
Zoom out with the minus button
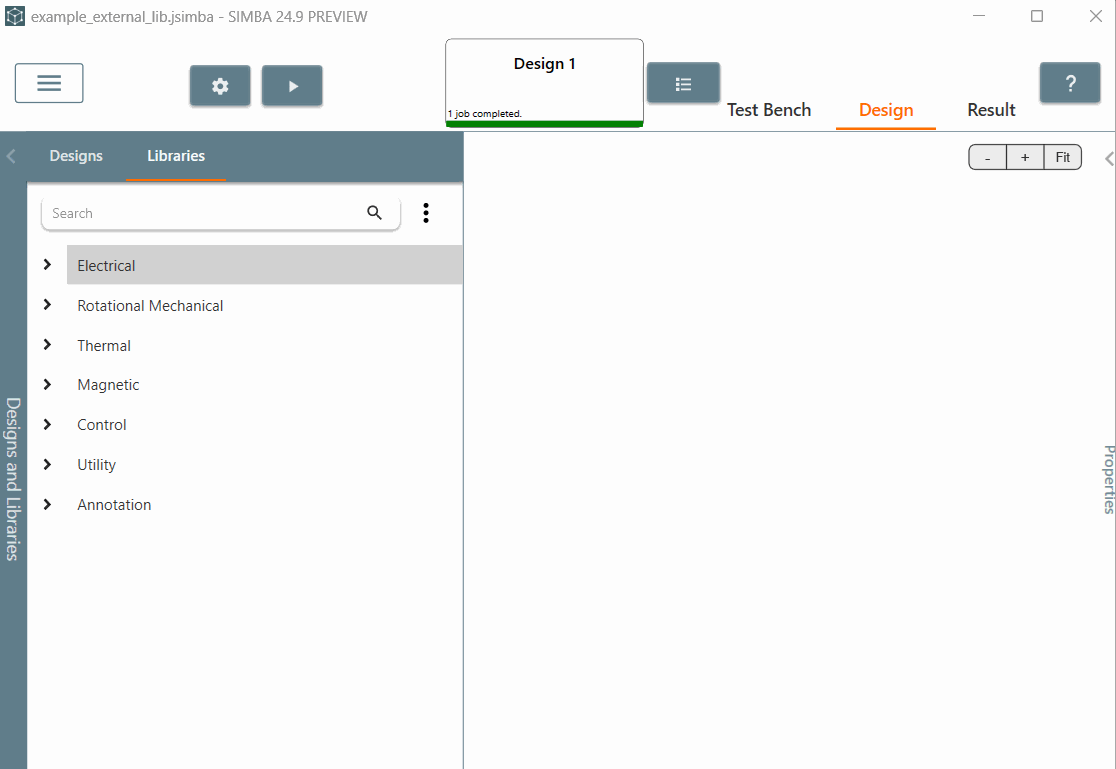click(987, 158)
